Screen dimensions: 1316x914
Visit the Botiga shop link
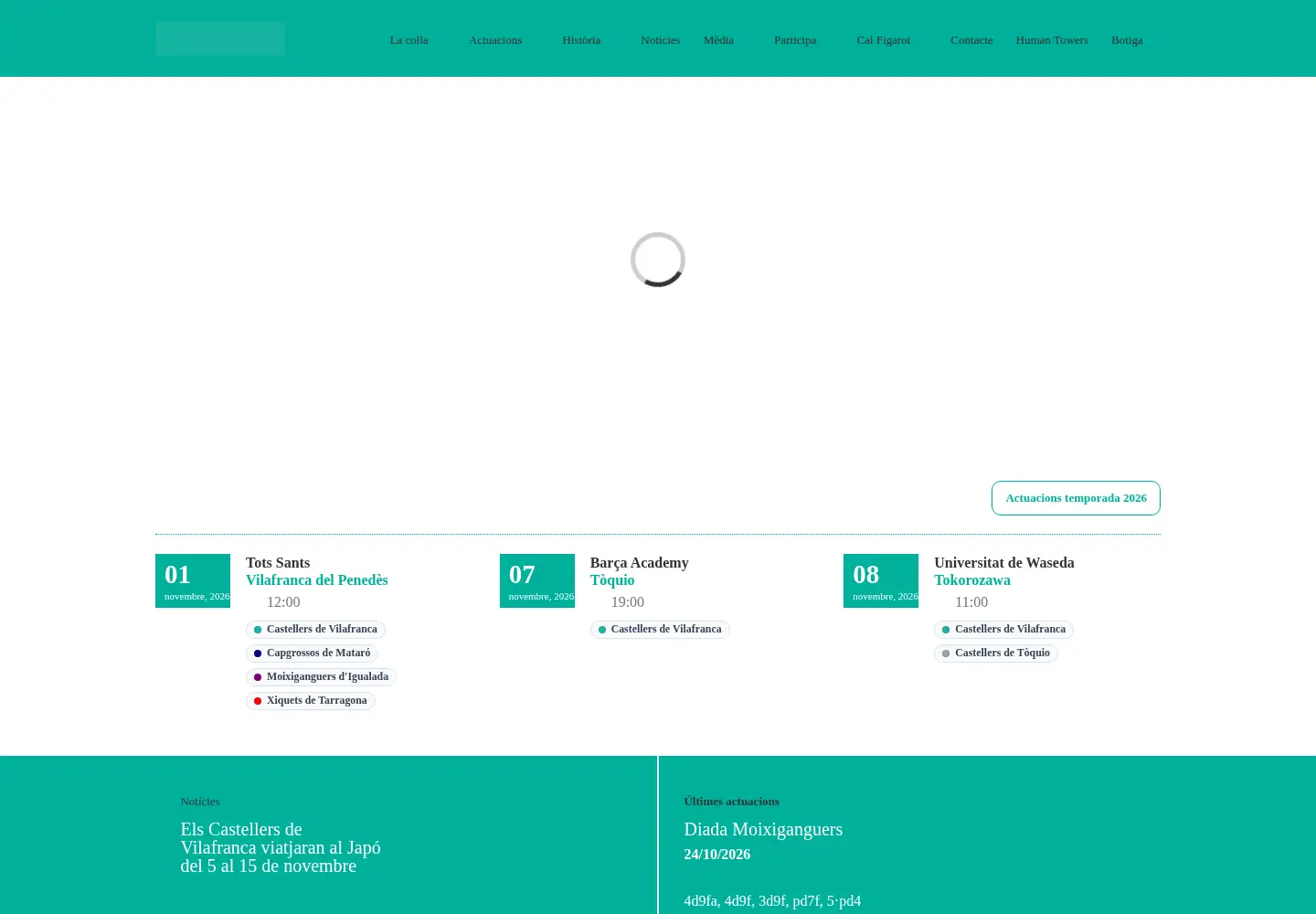click(1127, 40)
